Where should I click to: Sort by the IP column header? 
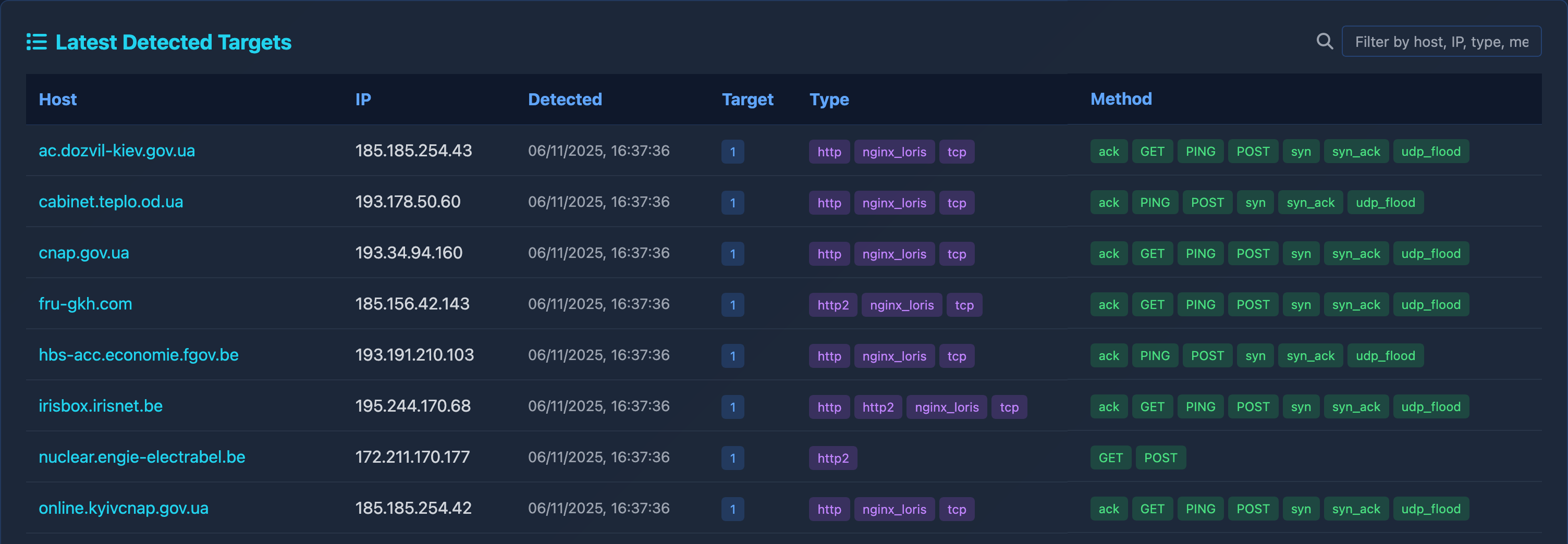pyautogui.click(x=363, y=99)
